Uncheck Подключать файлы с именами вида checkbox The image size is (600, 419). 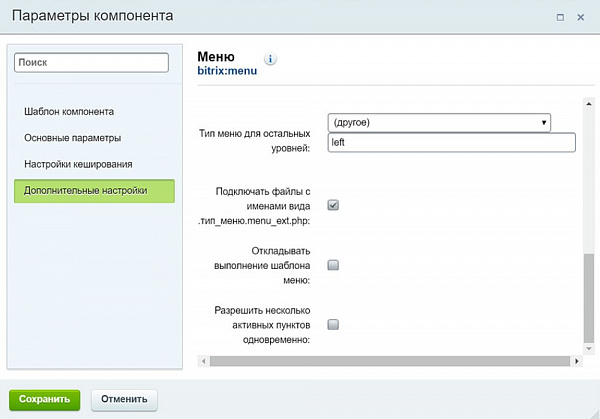[333, 205]
